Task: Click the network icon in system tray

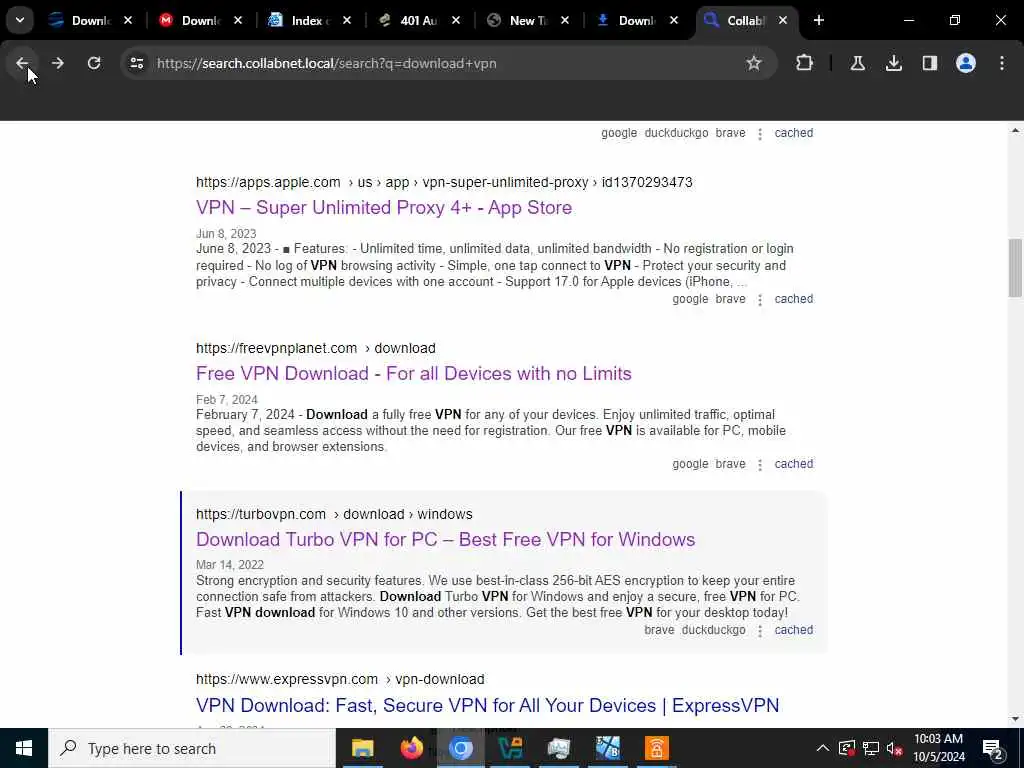Action: click(x=871, y=748)
